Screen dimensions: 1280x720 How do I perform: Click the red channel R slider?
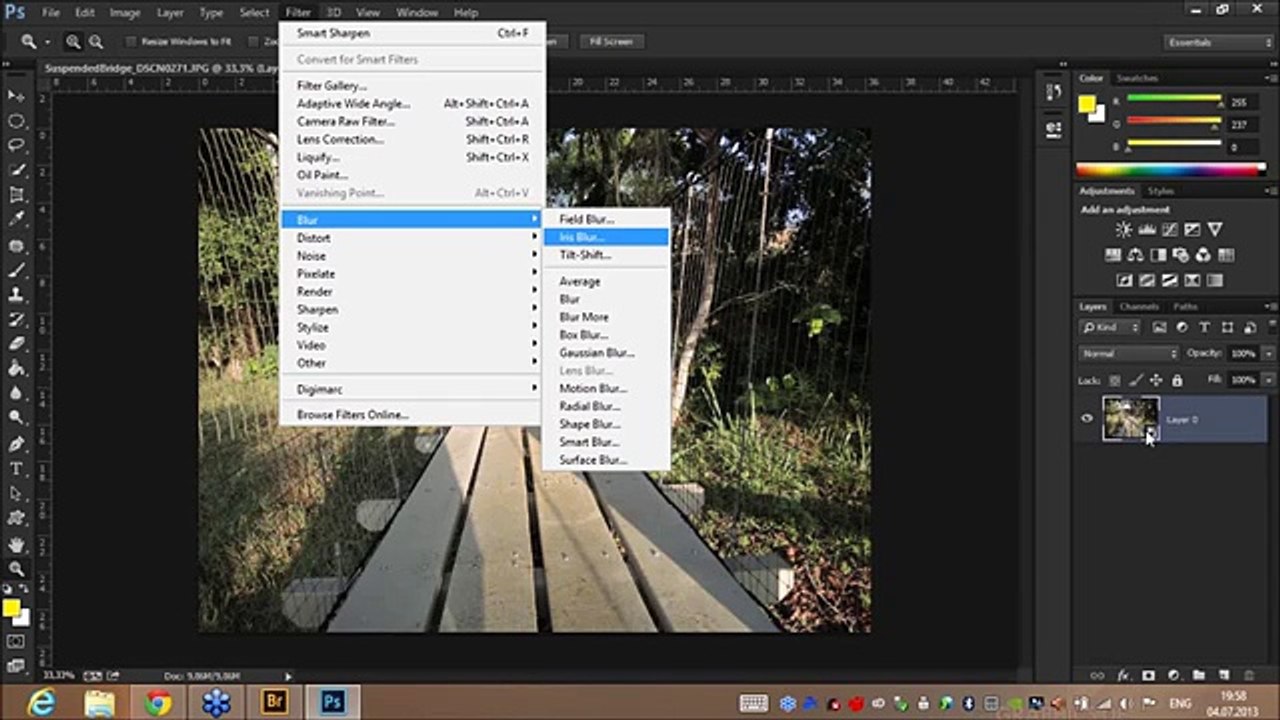(x=1173, y=99)
